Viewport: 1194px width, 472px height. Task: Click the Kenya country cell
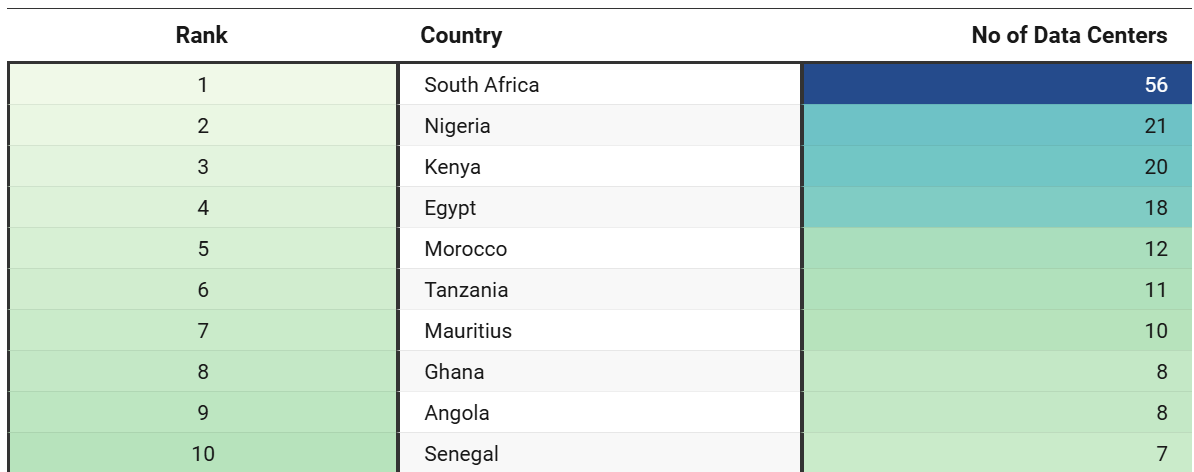pos(452,167)
